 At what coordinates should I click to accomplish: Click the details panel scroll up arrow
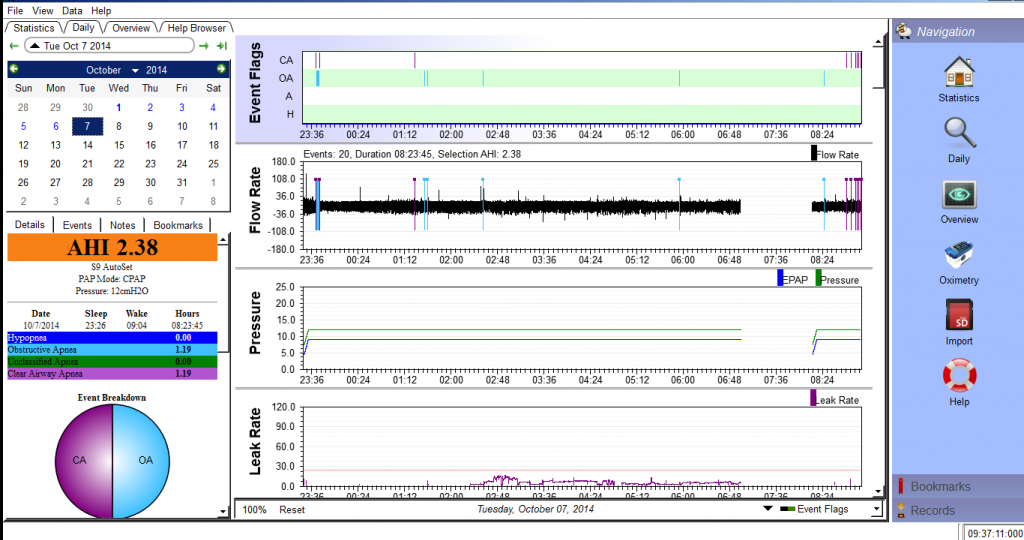223,240
